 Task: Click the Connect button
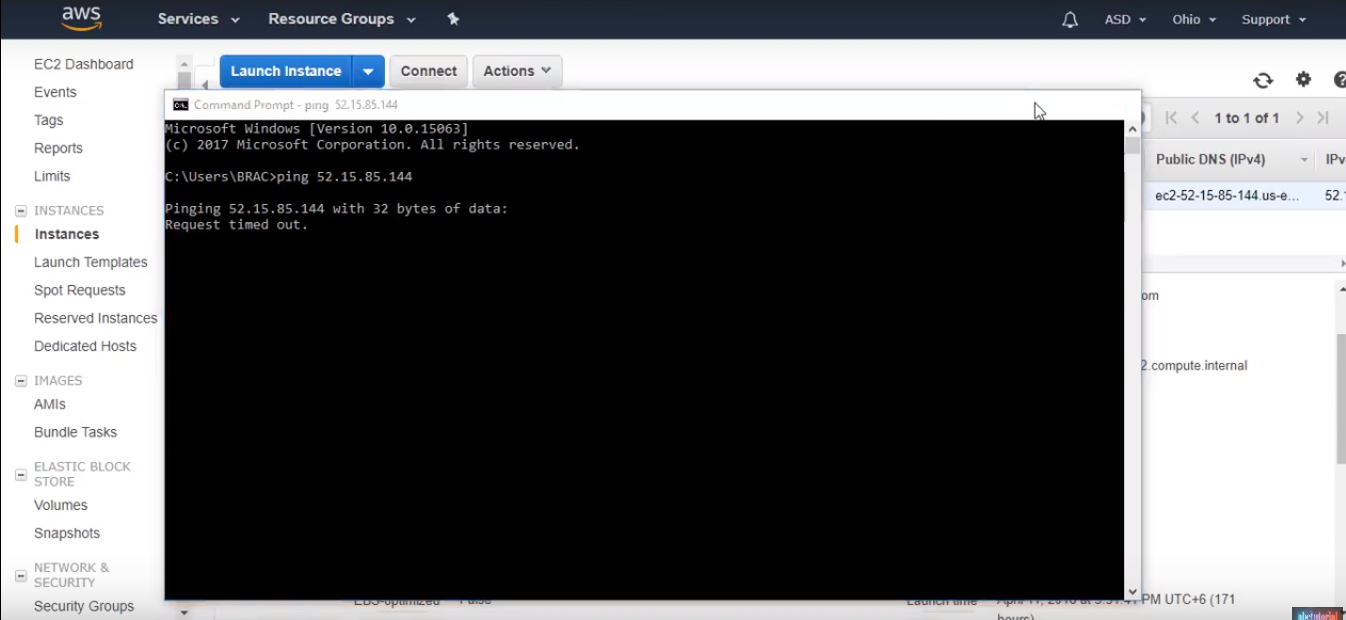(x=428, y=71)
